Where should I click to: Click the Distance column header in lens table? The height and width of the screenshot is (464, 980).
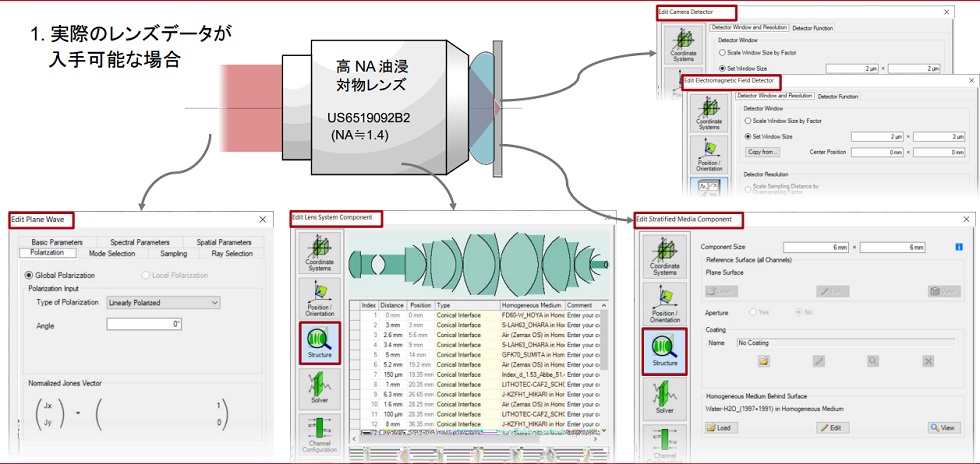[392, 305]
